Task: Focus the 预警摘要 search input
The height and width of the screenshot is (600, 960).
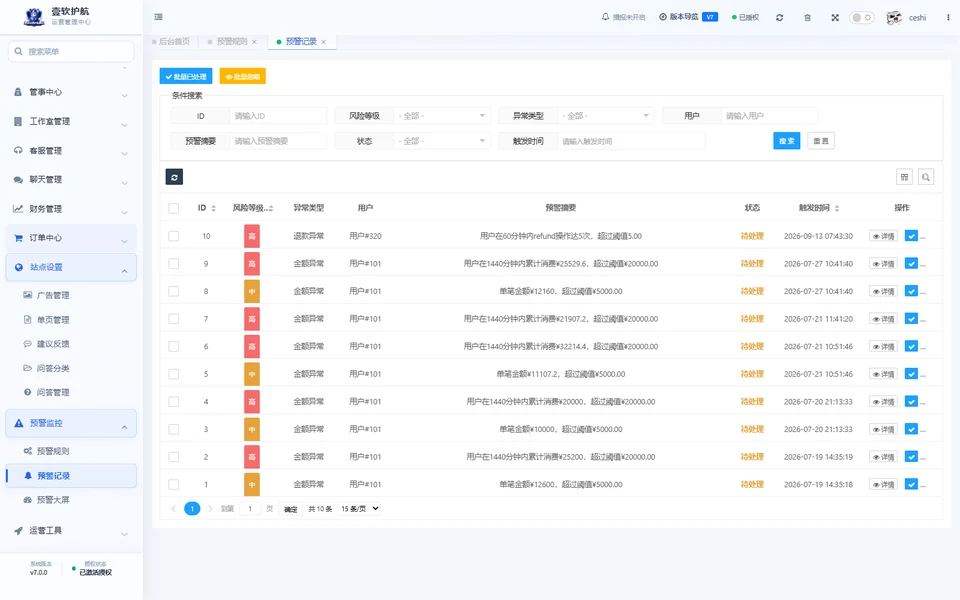Action: 278,141
